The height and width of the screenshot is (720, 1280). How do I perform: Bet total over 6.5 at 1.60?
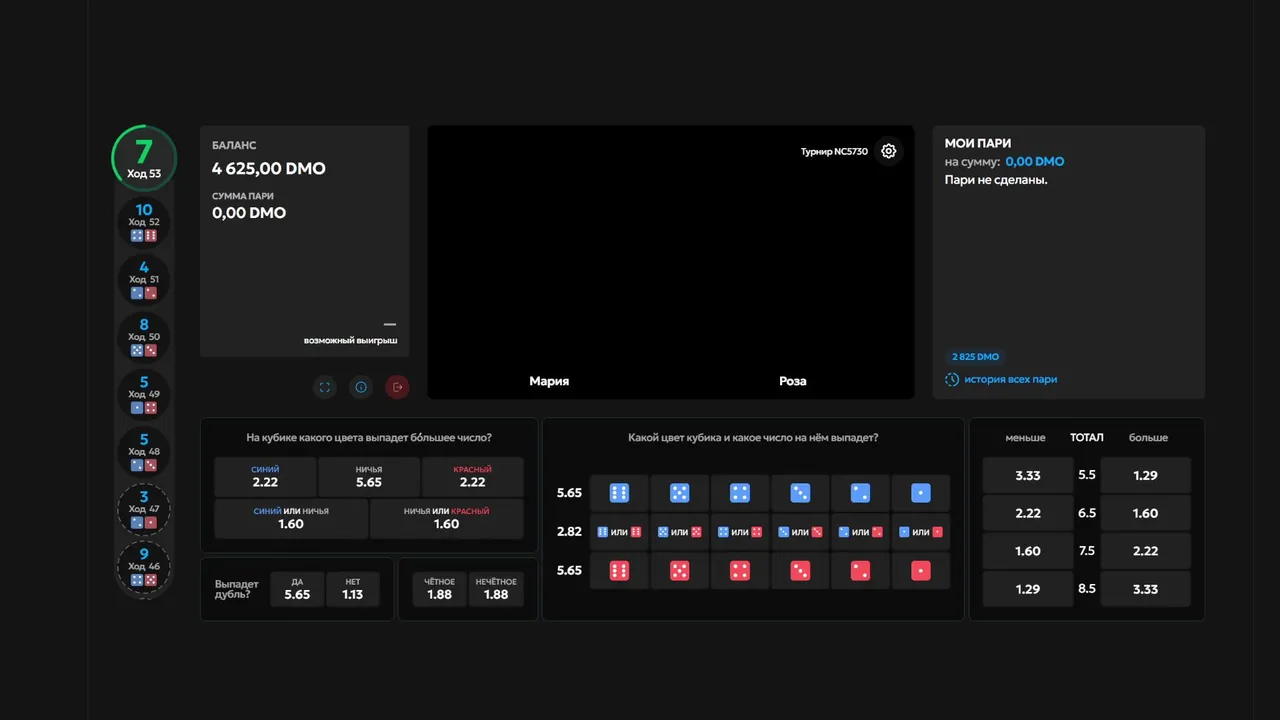(x=1146, y=513)
